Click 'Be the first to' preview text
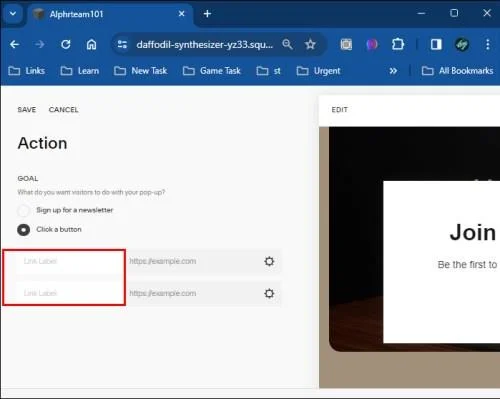This screenshot has width=500, height=399. (x=467, y=265)
